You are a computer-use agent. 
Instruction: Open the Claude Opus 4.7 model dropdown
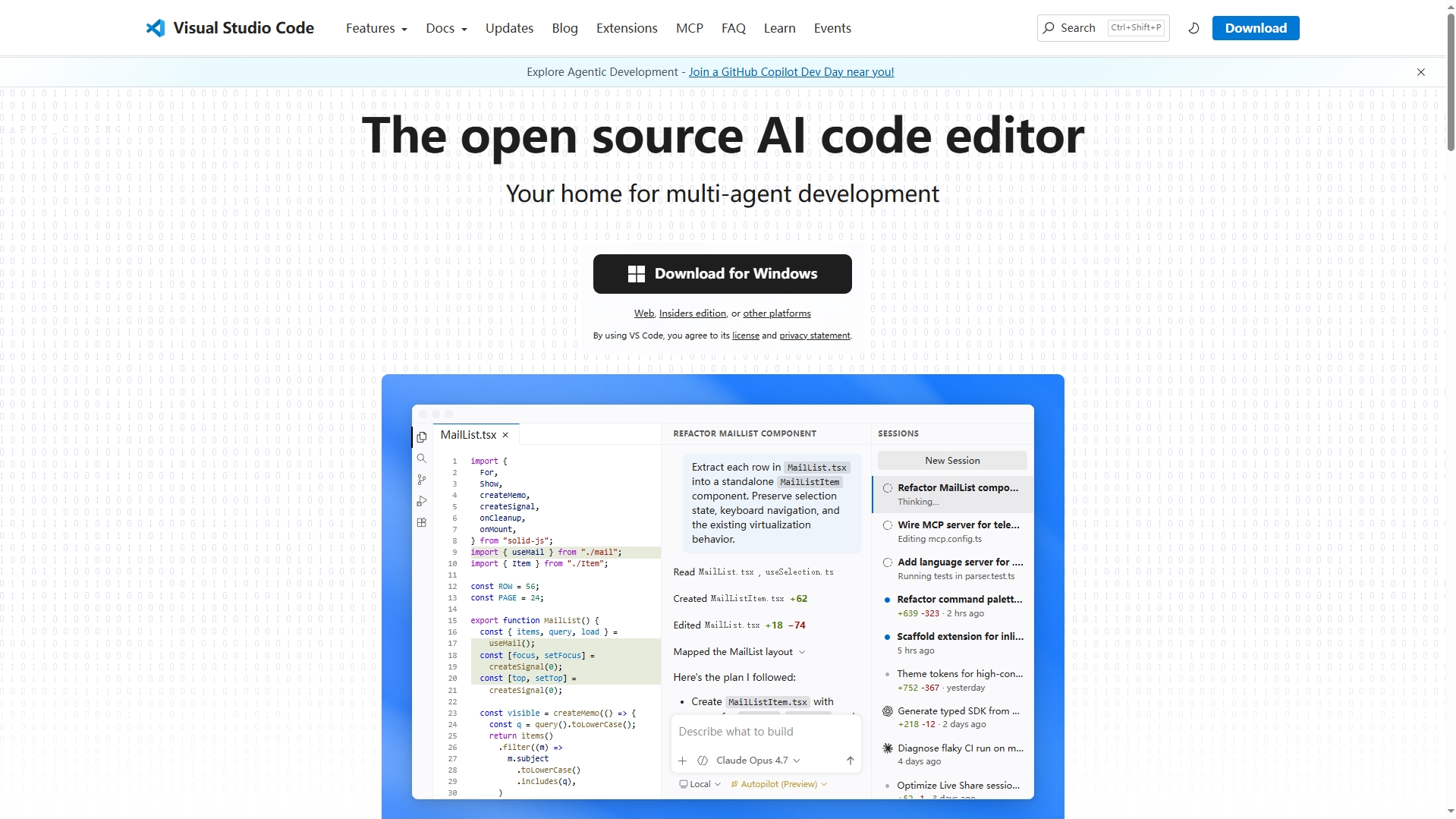click(x=758, y=761)
